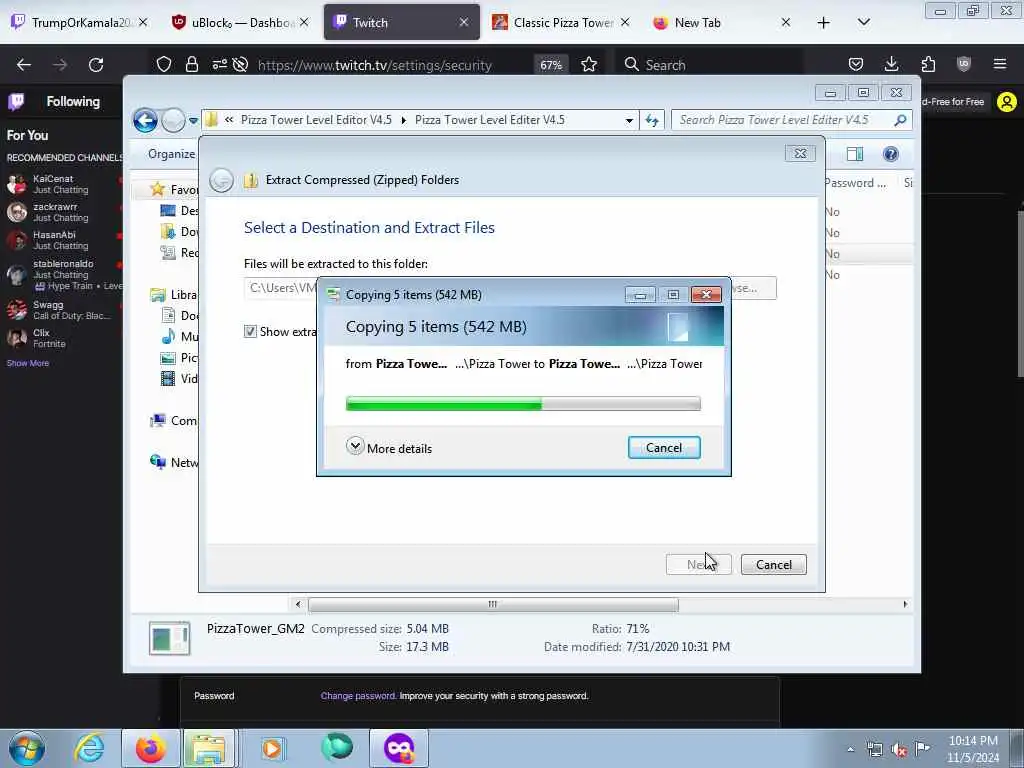1024x768 pixels.
Task: Open Firefox downloads panel
Action: (891, 65)
